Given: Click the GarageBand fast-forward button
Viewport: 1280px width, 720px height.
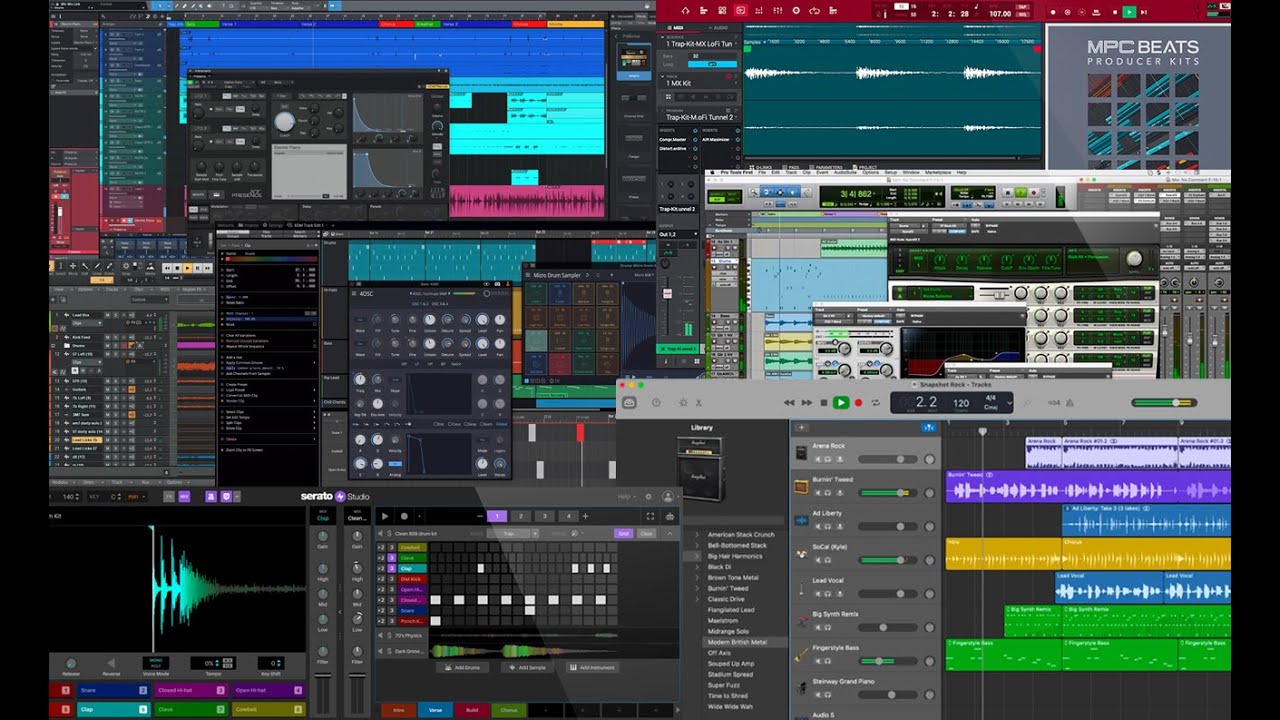Looking at the screenshot, I should pyautogui.click(x=806, y=402).
